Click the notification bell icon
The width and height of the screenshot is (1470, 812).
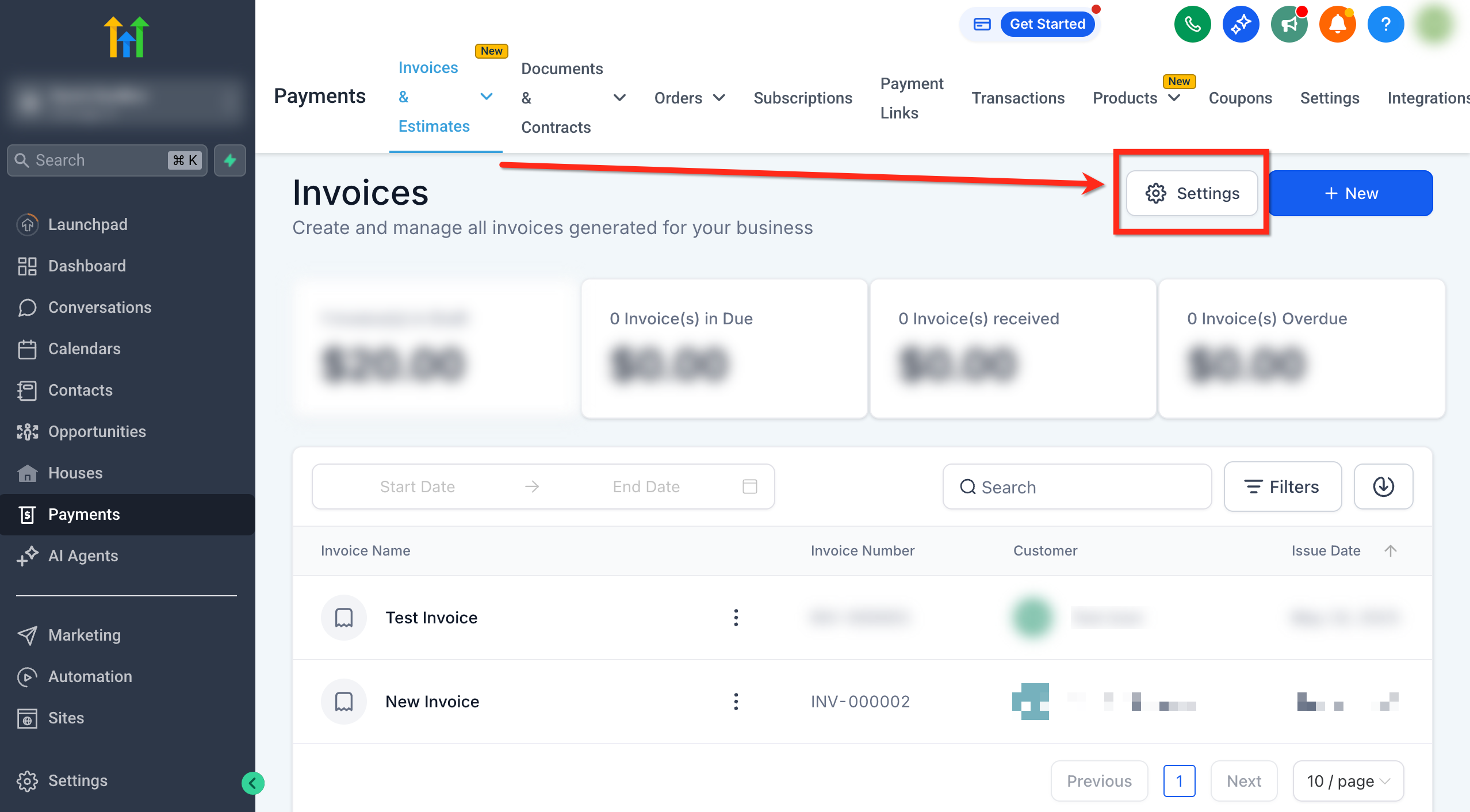pos(1337,24)
